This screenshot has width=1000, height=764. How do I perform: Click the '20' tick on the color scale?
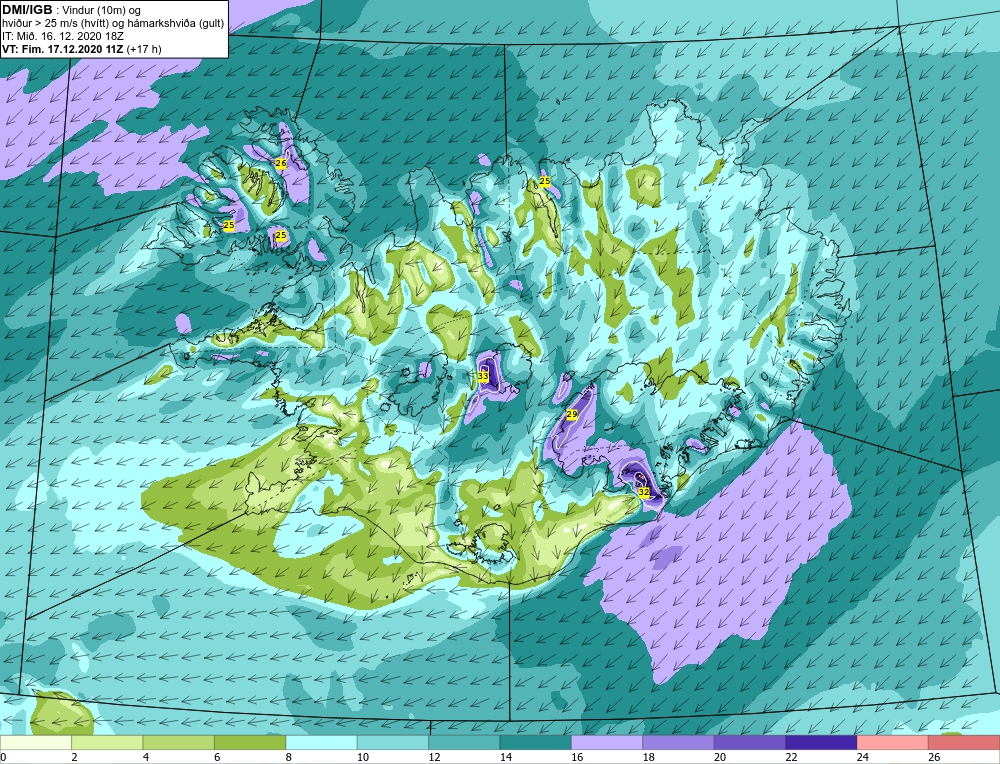[720, 757]
